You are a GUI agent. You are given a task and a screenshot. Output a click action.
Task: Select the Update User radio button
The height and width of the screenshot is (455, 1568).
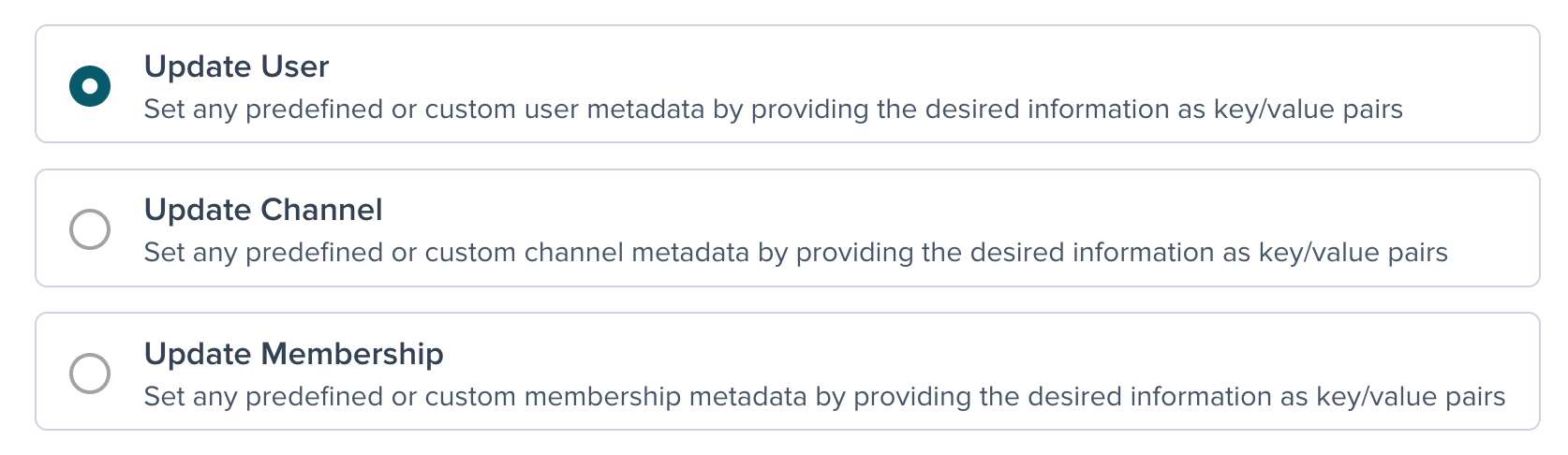pos(90,86)
